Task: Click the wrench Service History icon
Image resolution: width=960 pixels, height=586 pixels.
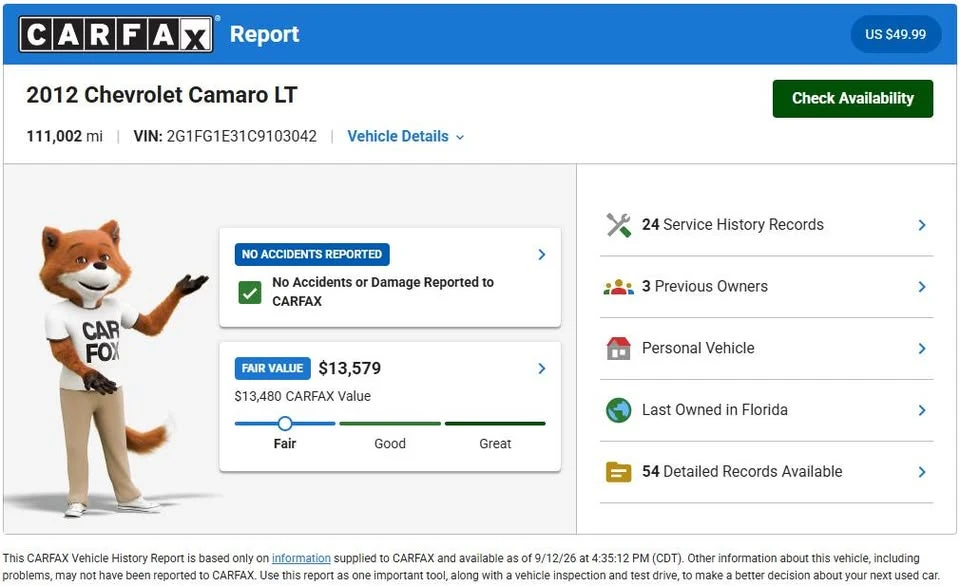Action: [x=618, y=225]
